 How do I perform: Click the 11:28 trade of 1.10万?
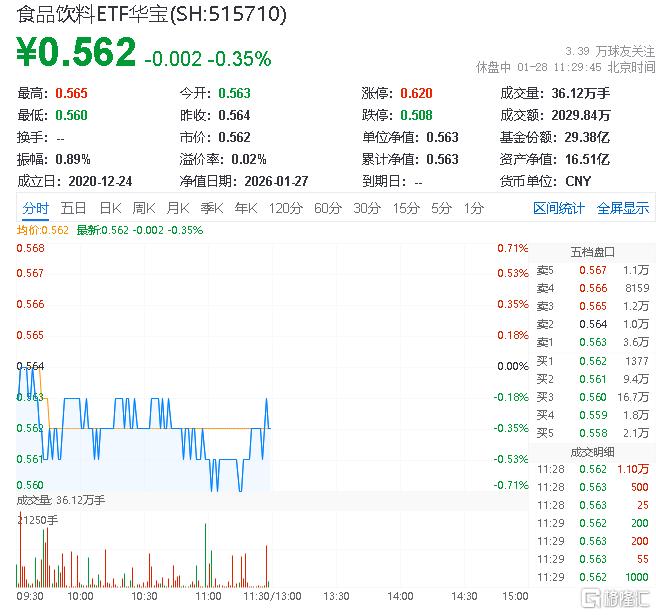click(593, 469)
